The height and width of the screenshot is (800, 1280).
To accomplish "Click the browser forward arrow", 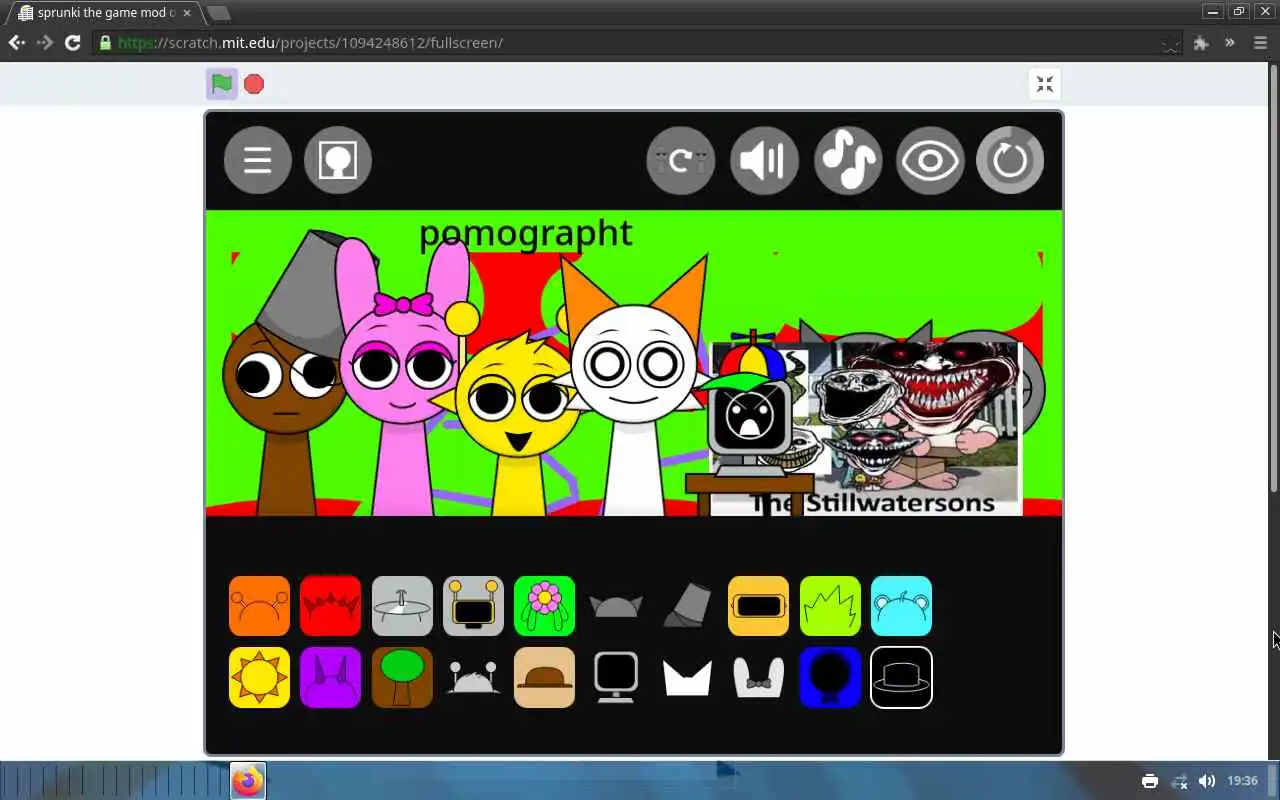I will pyautogui.click(x=45, y=42).
